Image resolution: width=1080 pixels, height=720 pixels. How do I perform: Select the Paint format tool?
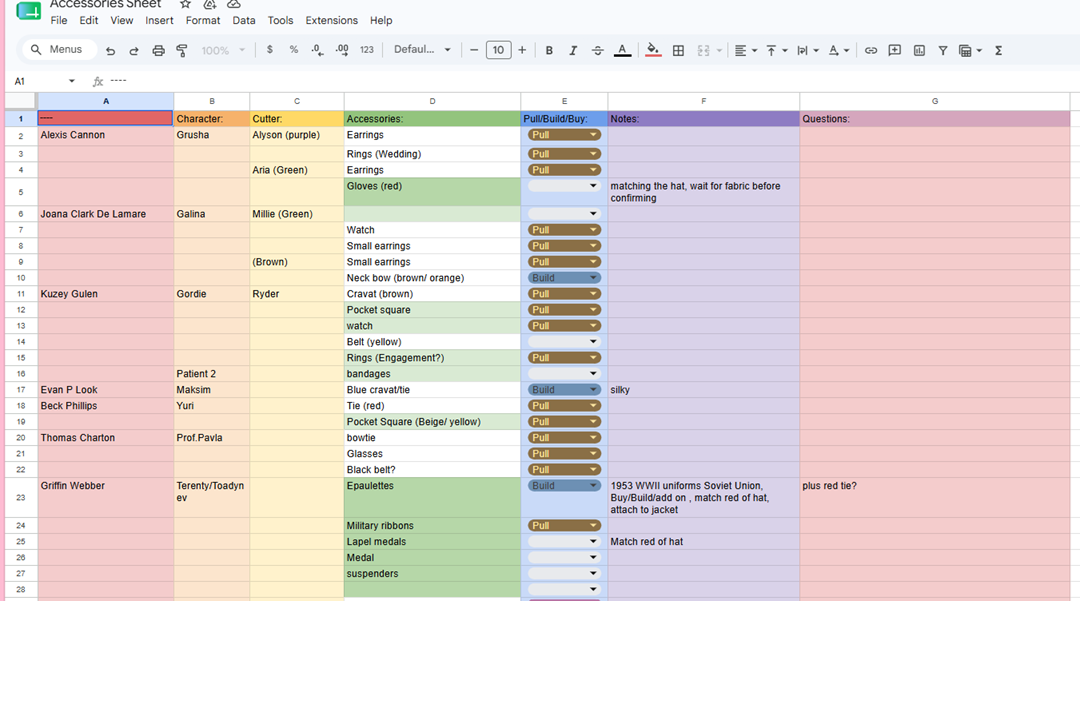point(182,50)
